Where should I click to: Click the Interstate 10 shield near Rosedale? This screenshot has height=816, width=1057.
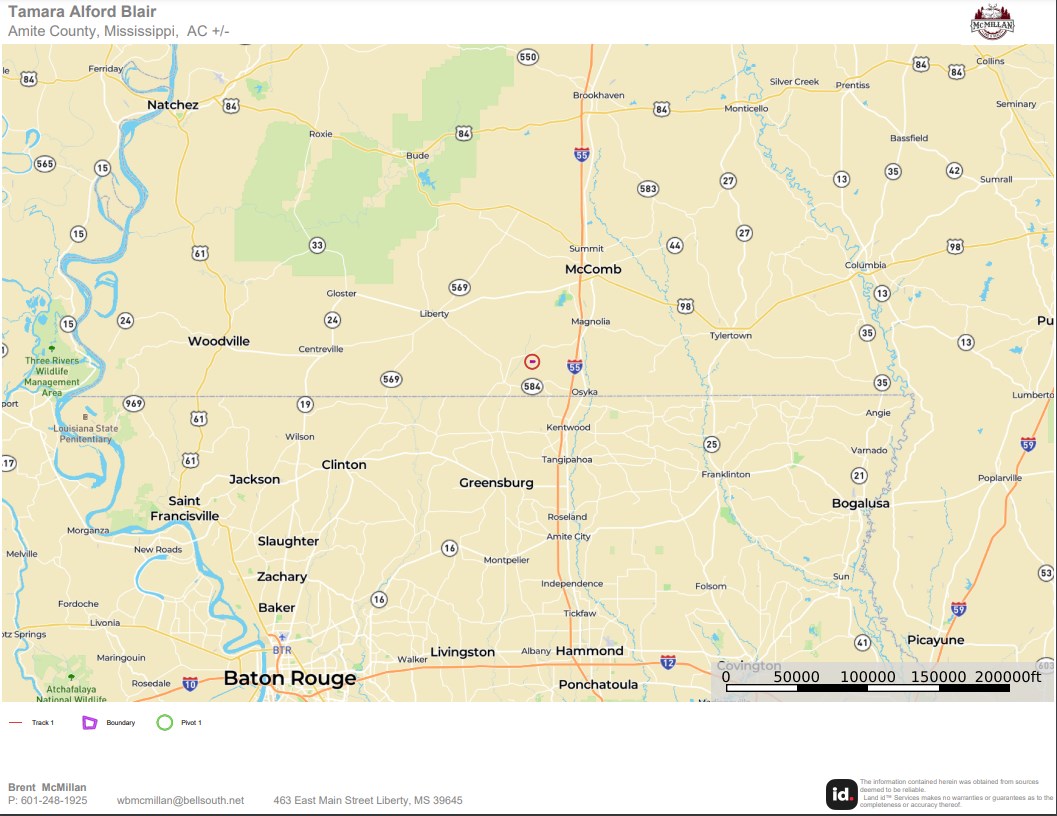pyautogui.click(x=190, y=684)
